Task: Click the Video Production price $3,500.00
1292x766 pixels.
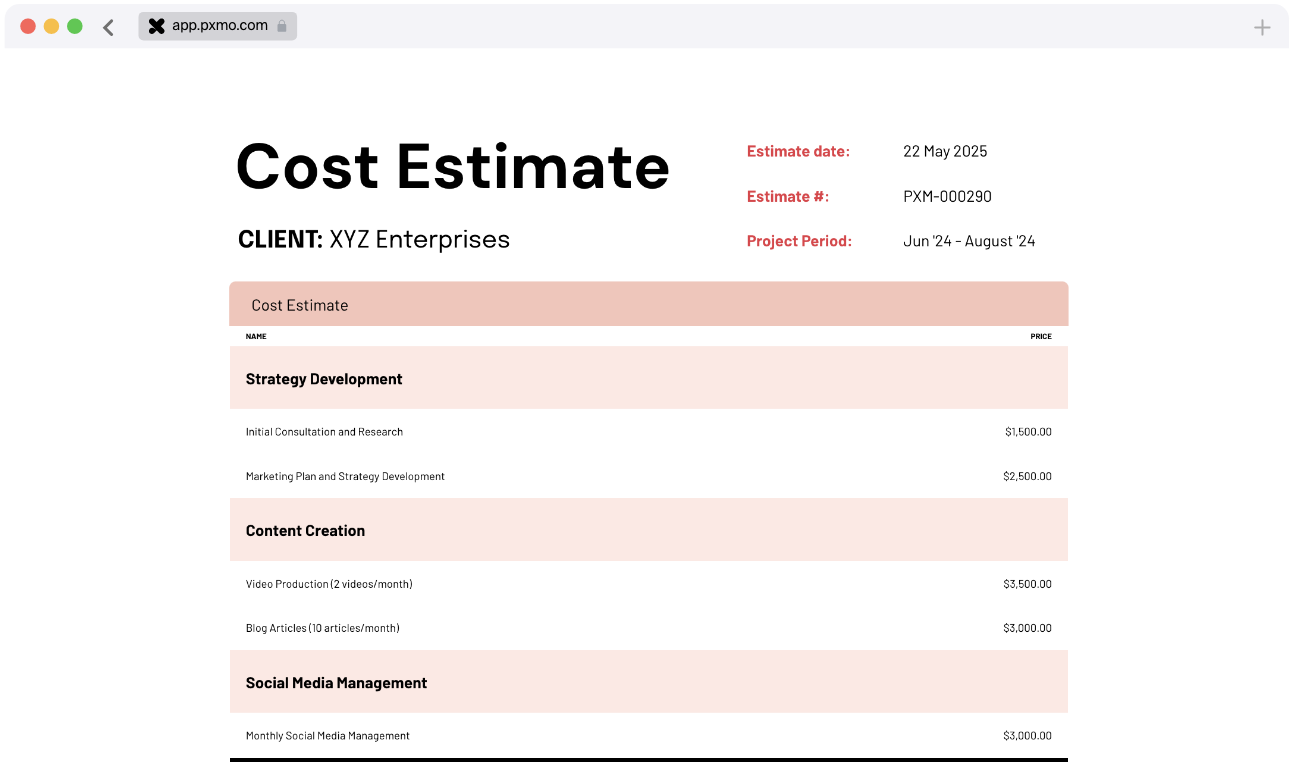Action: click(x=1026, y=584)
